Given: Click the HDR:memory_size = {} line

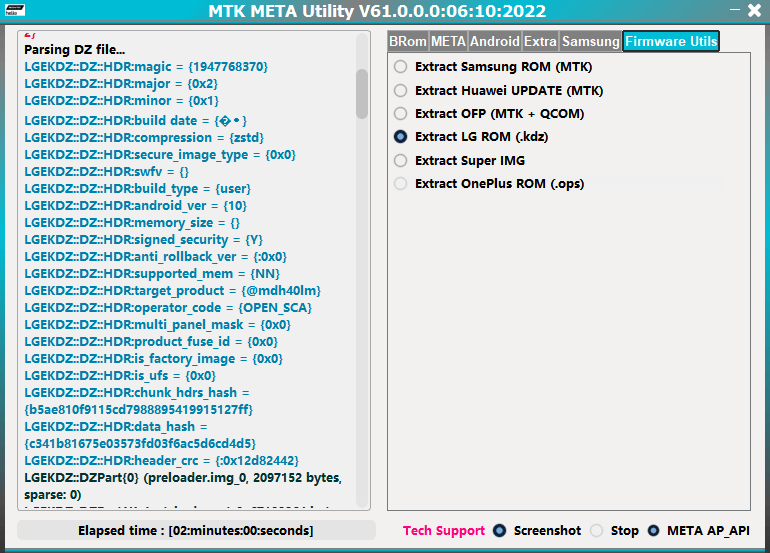Looking at the screenshot, I should (x=132, y=223).
